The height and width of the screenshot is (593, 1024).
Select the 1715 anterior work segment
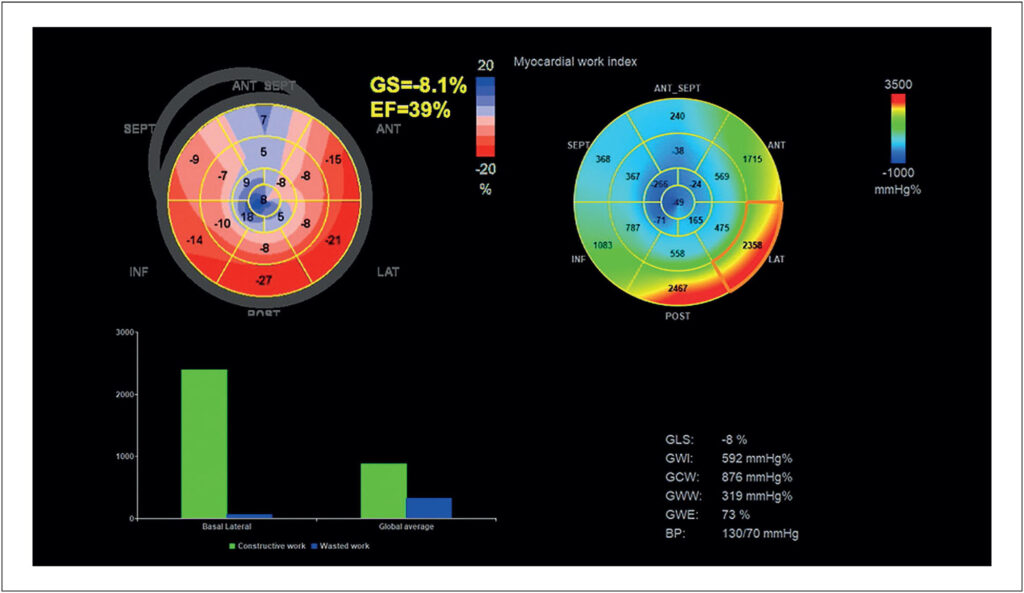click(x=752, y=159)
